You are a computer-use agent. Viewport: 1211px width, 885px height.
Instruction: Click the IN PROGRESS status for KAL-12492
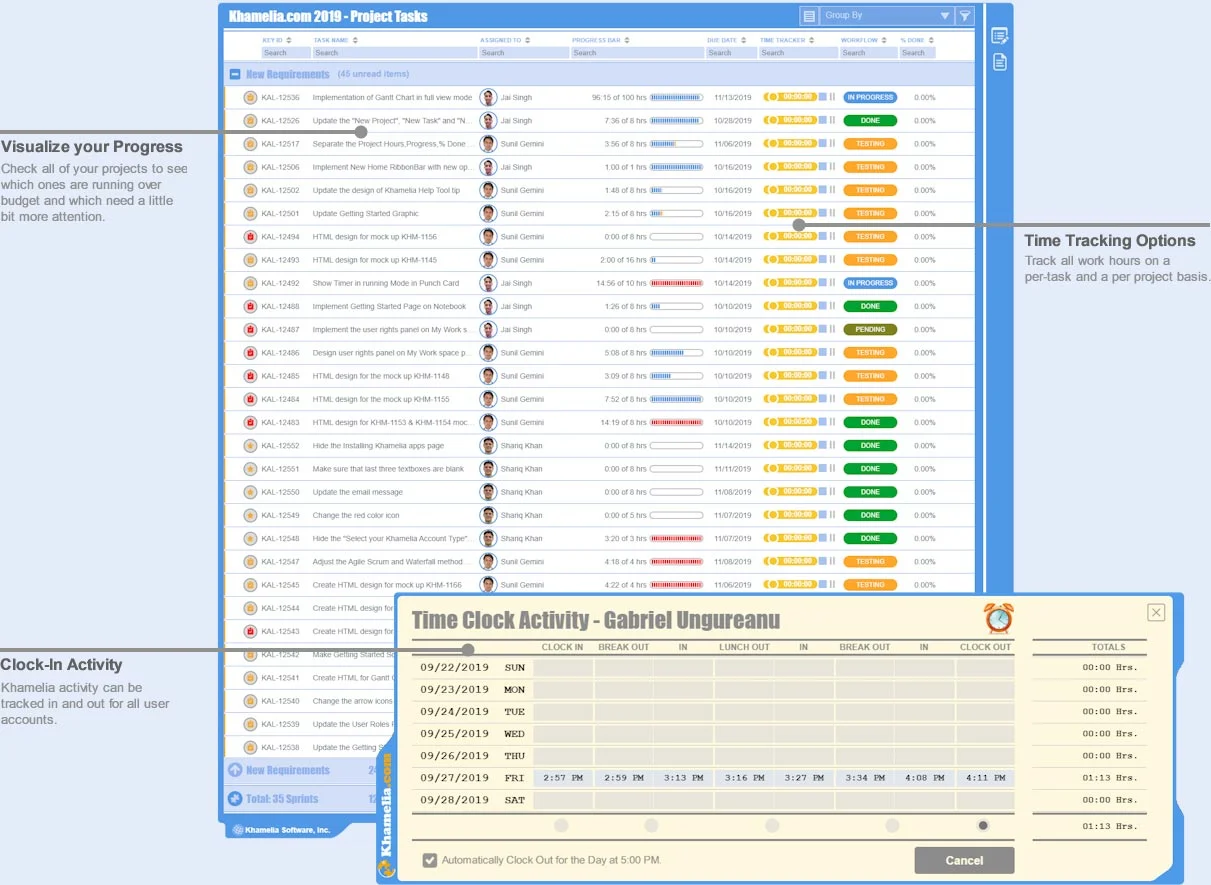pos(870,283)
